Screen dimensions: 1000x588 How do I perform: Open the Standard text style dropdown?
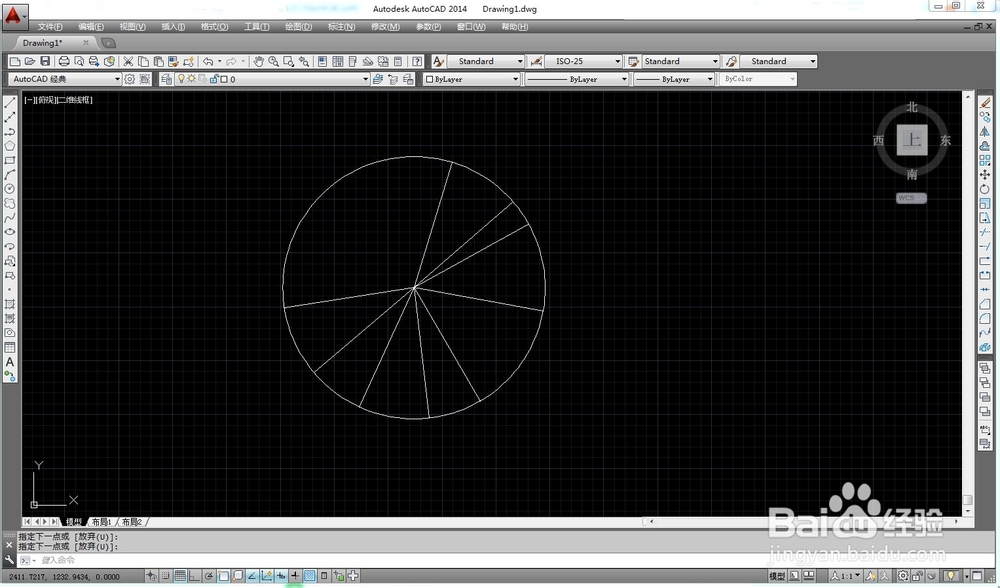(485, 61)
